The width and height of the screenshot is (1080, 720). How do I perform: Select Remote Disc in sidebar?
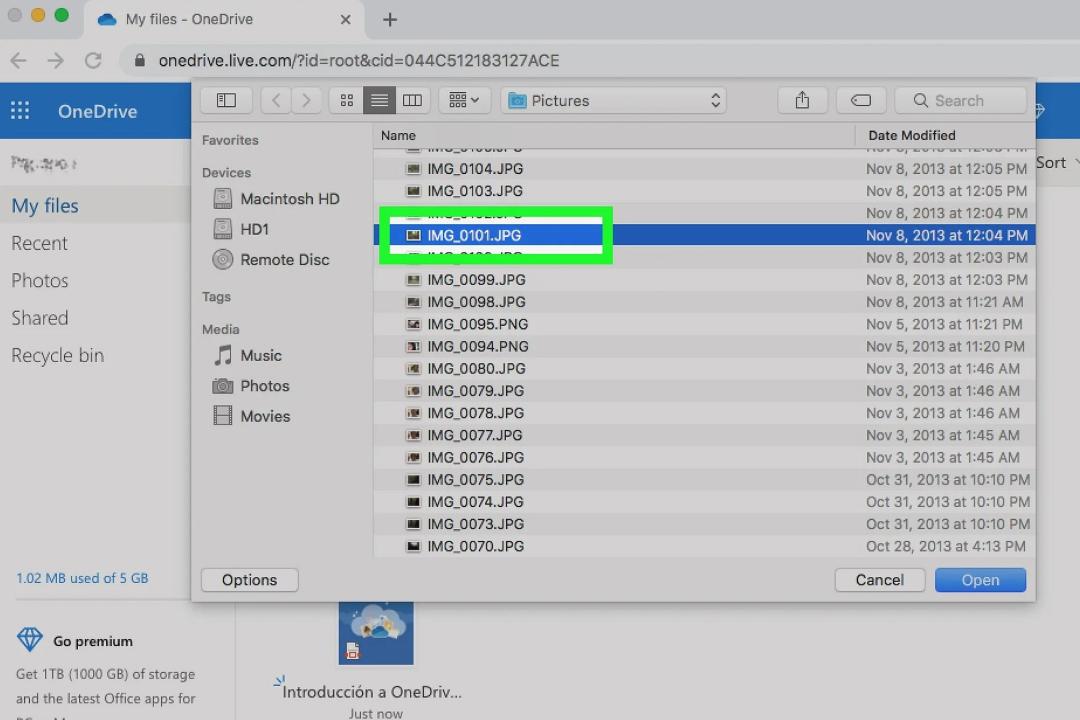click(x=271, y=260)
